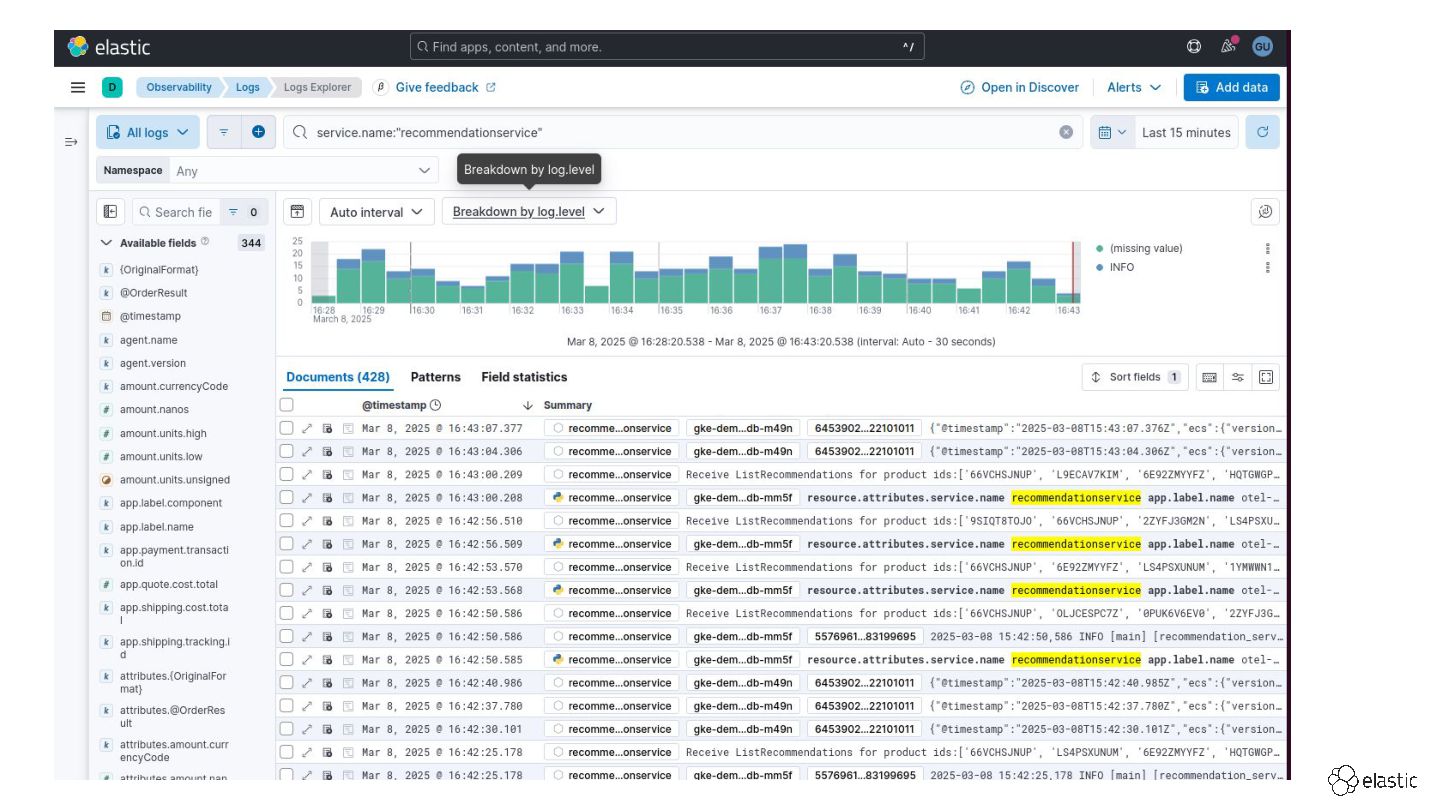Click the green D space avatar
The image size is (1440, 810).
pos(112,87)
